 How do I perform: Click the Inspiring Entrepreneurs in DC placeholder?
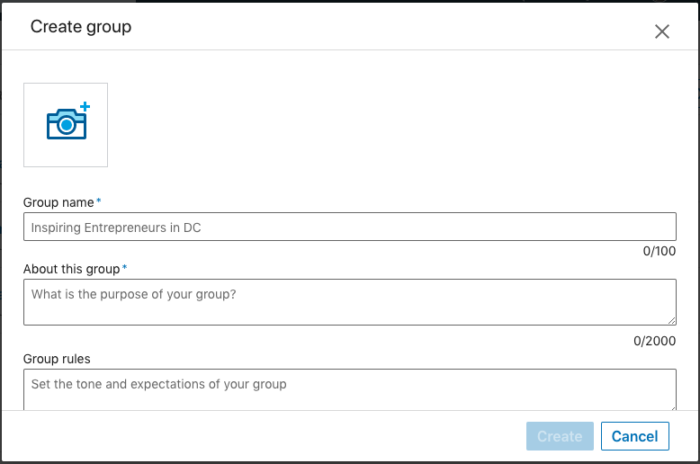point(116,228)
